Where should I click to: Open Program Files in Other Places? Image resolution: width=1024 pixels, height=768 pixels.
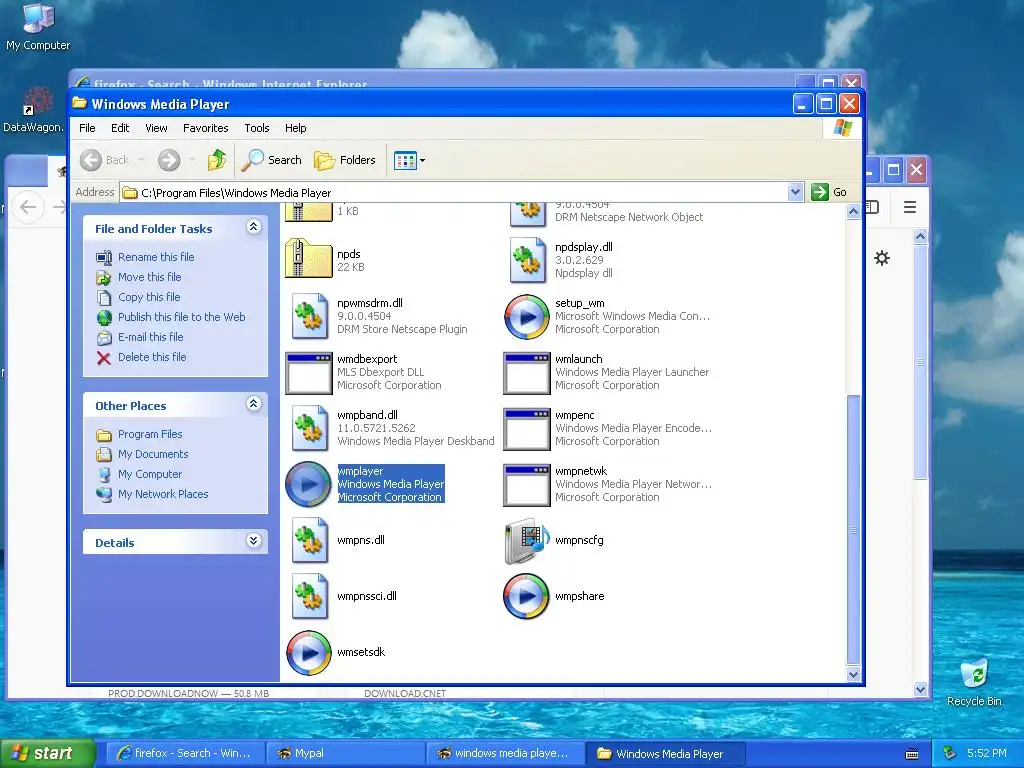pos(150,434)
